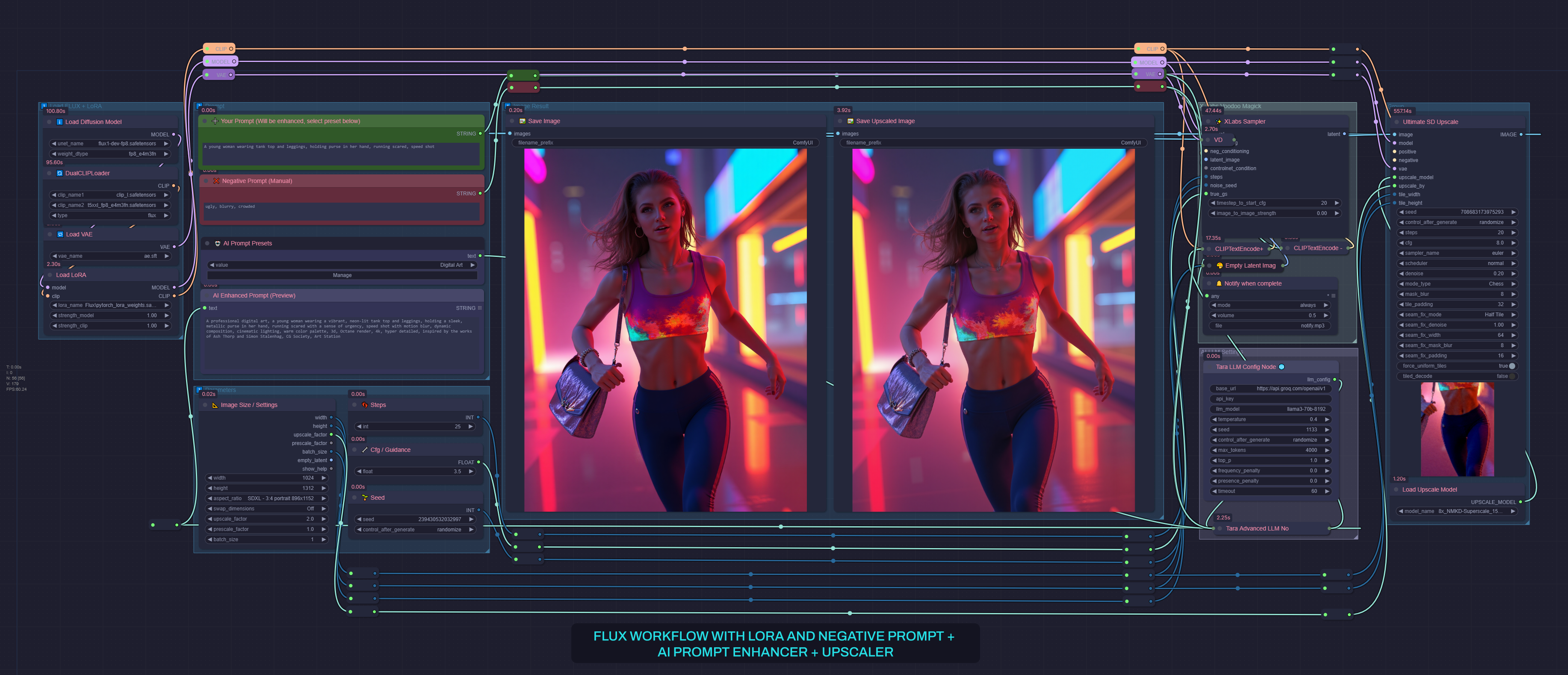Click the Image Size ruler triangle icon

click(x=215, y=405)
